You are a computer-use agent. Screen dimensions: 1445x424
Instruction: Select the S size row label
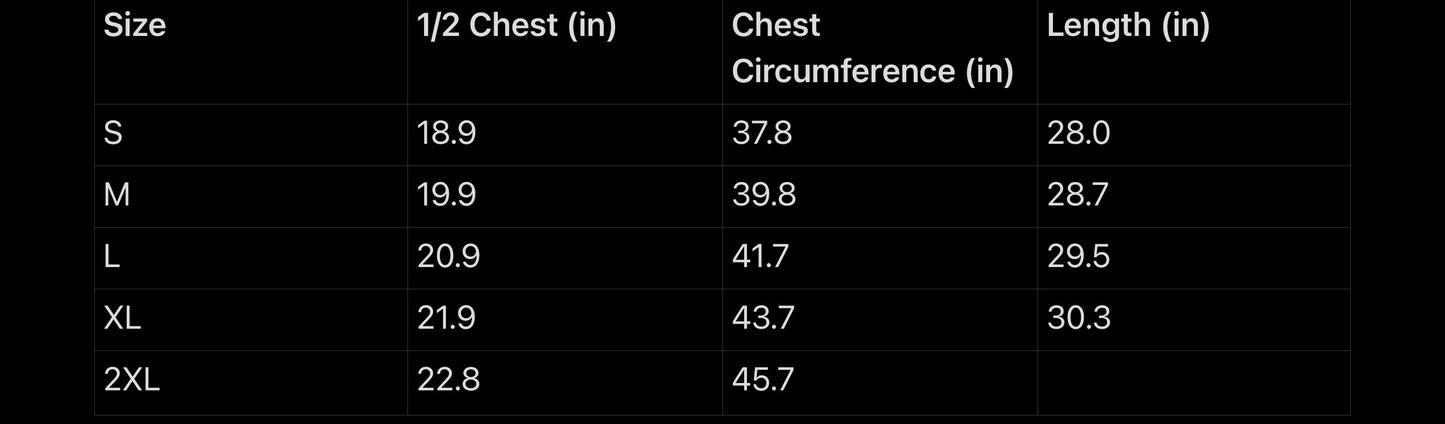pos(113,133)
